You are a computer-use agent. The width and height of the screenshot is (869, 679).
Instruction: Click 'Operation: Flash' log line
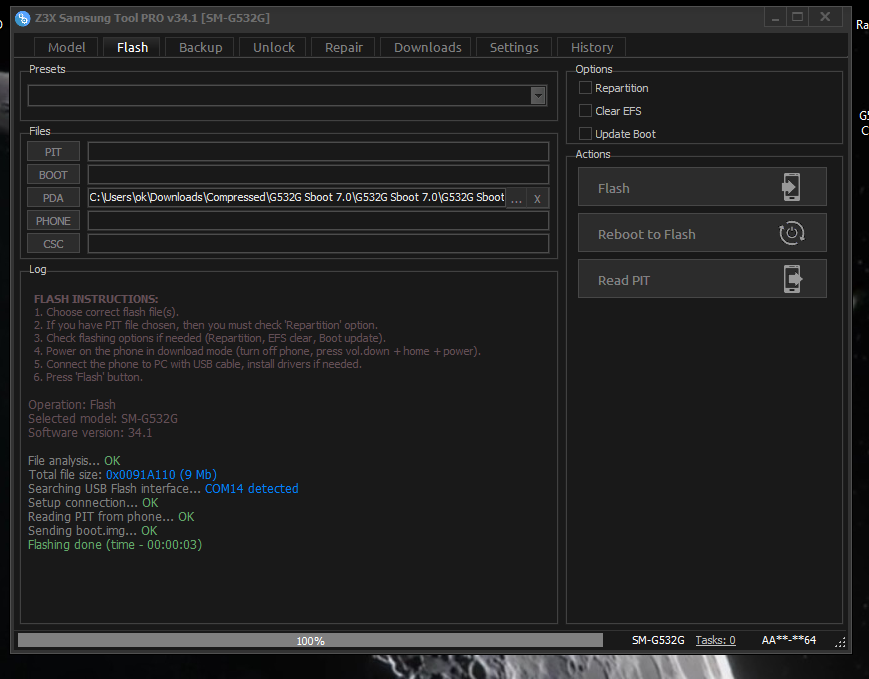coord(72,405)
